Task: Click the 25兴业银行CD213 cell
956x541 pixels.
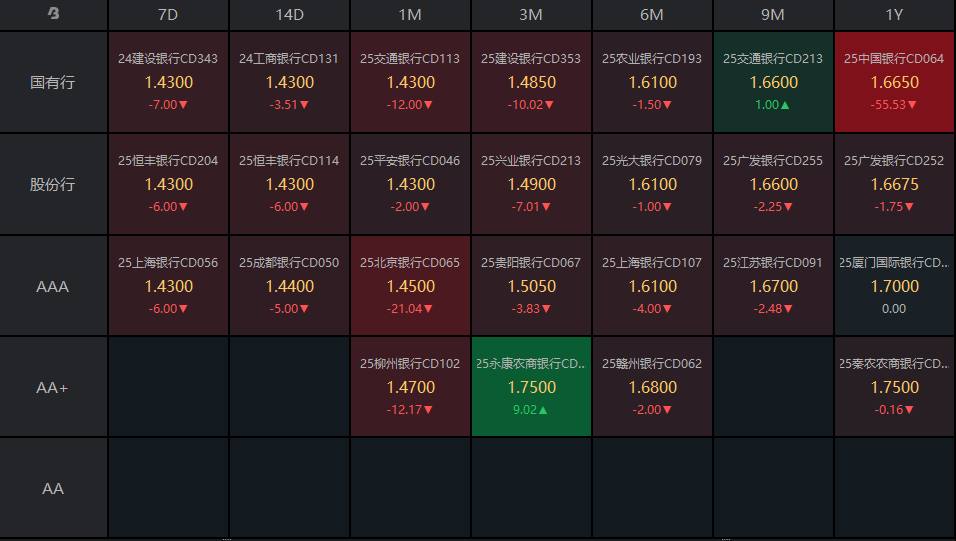Action: click(x=531, y=184)
